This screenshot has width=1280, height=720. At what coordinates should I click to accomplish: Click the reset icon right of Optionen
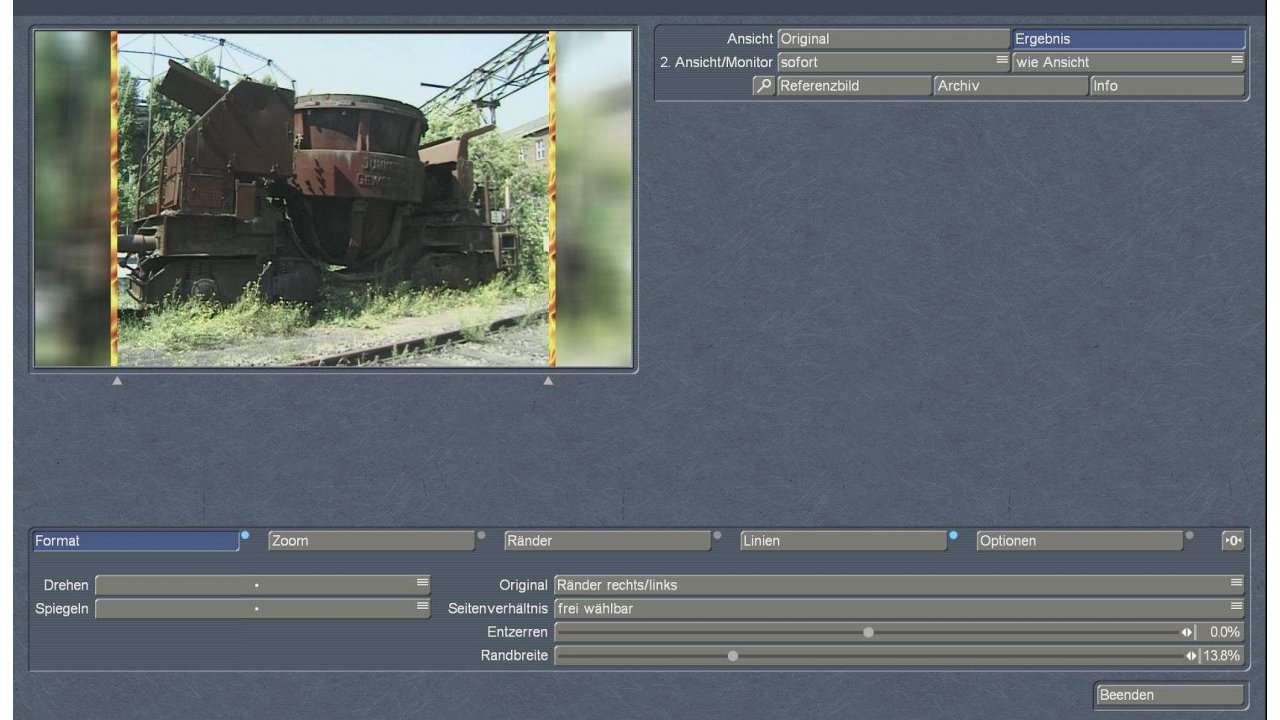tap(1233, 541)
